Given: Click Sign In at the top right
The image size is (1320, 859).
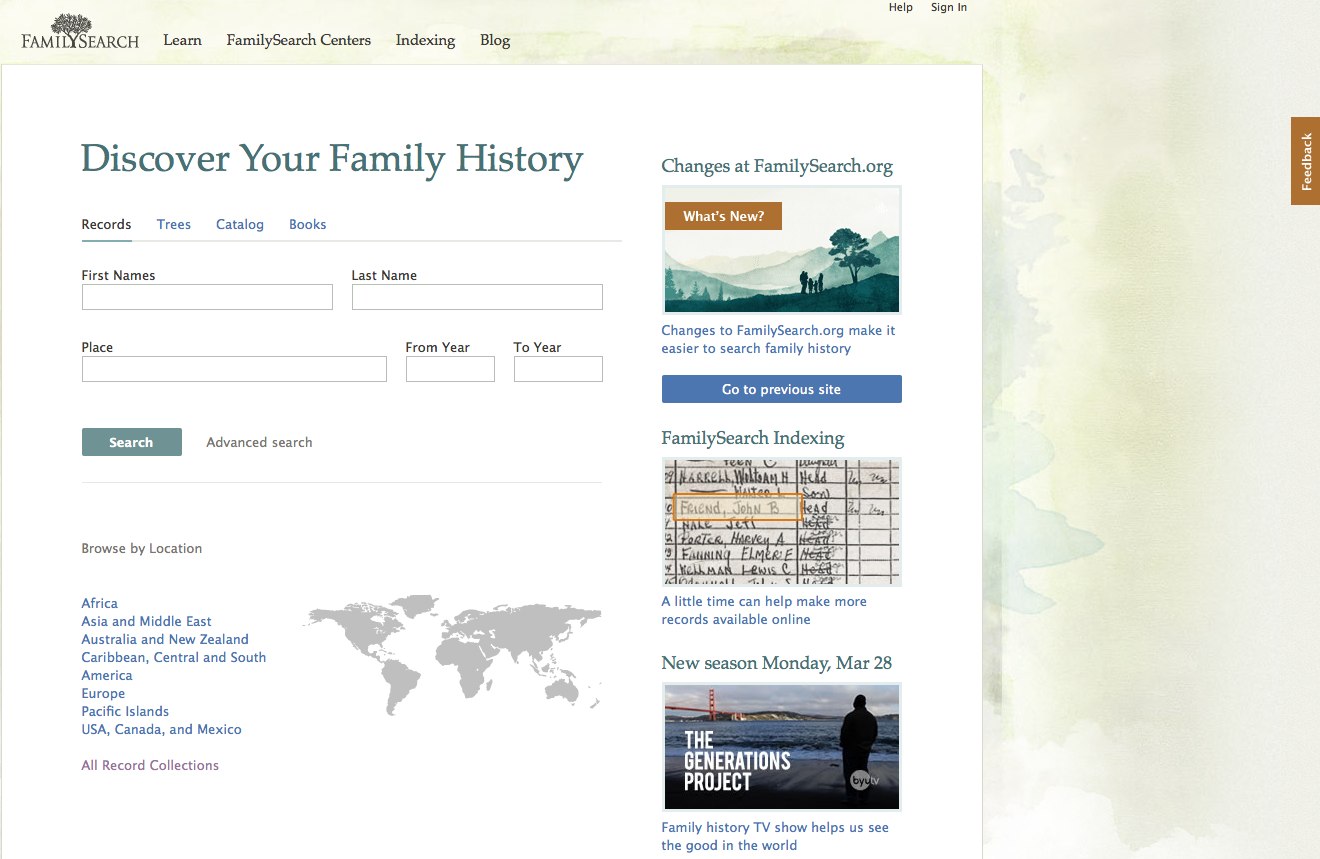Looking at the screenshot, I should coord(948,7).
